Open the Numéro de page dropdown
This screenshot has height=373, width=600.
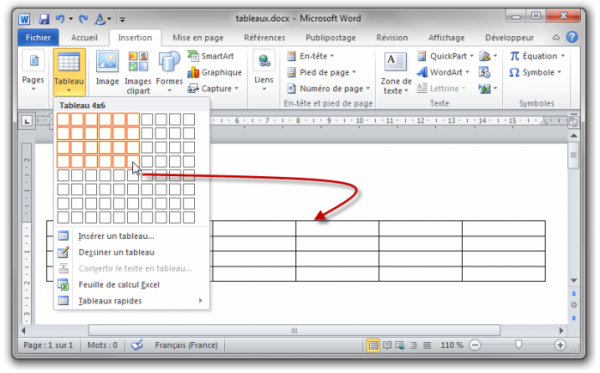328,89
